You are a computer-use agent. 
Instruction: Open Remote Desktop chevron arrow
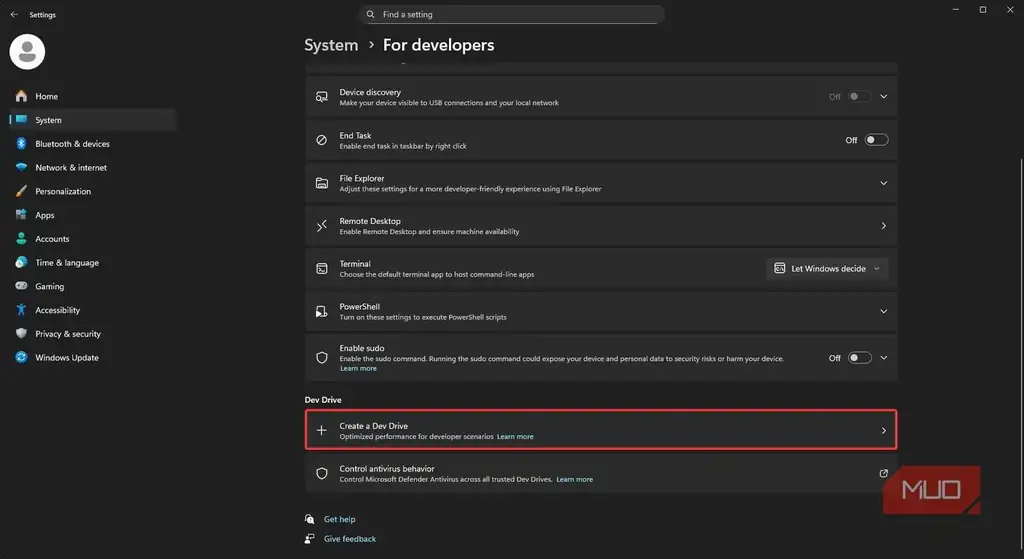coord(884,225)
